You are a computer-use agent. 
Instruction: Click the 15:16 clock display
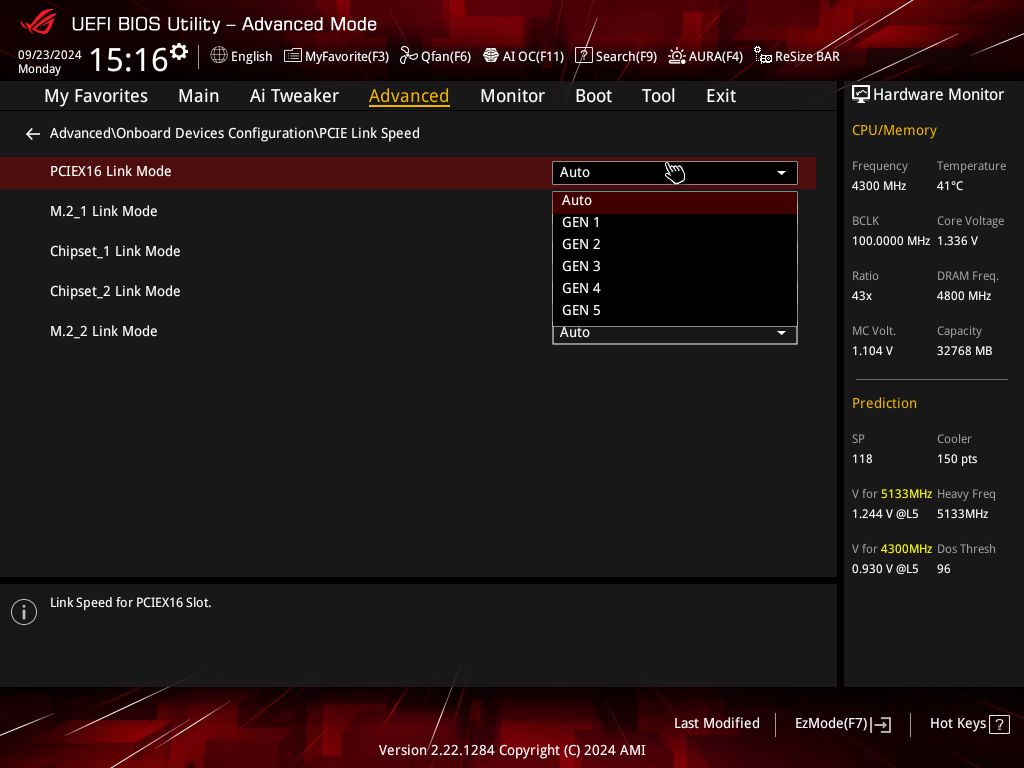pos(129,60)
